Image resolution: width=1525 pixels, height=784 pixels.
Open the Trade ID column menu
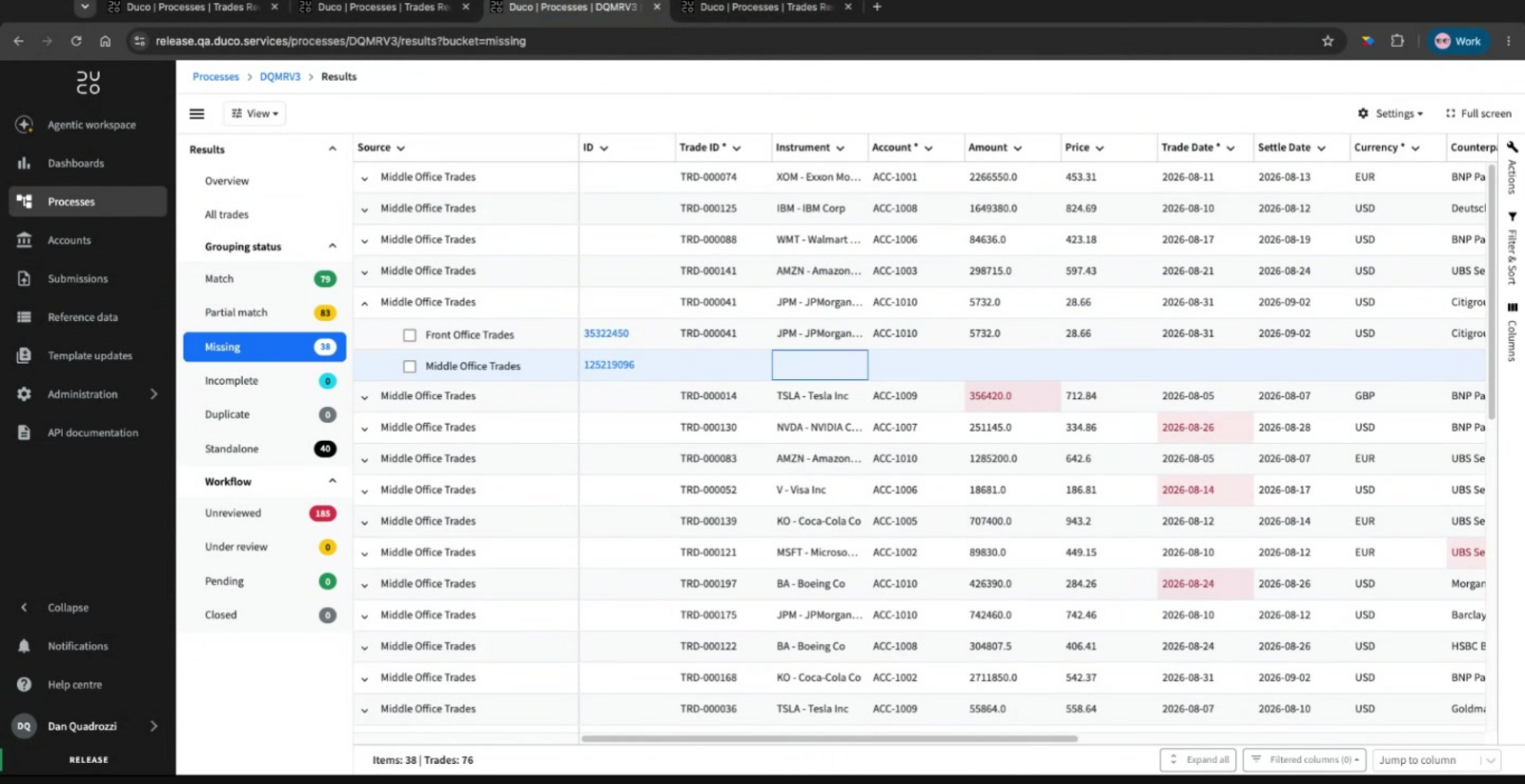tap(737, 149)
